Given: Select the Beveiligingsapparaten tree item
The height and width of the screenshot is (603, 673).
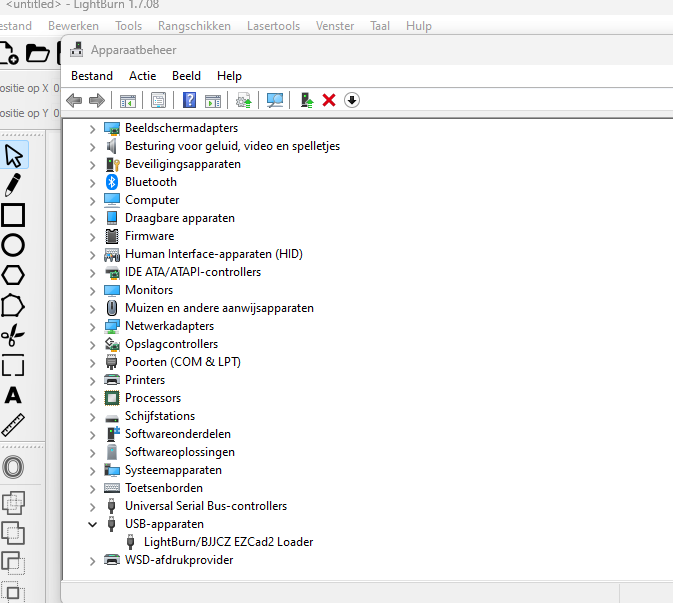Looking at the screenshot, I should pos(183,164).
